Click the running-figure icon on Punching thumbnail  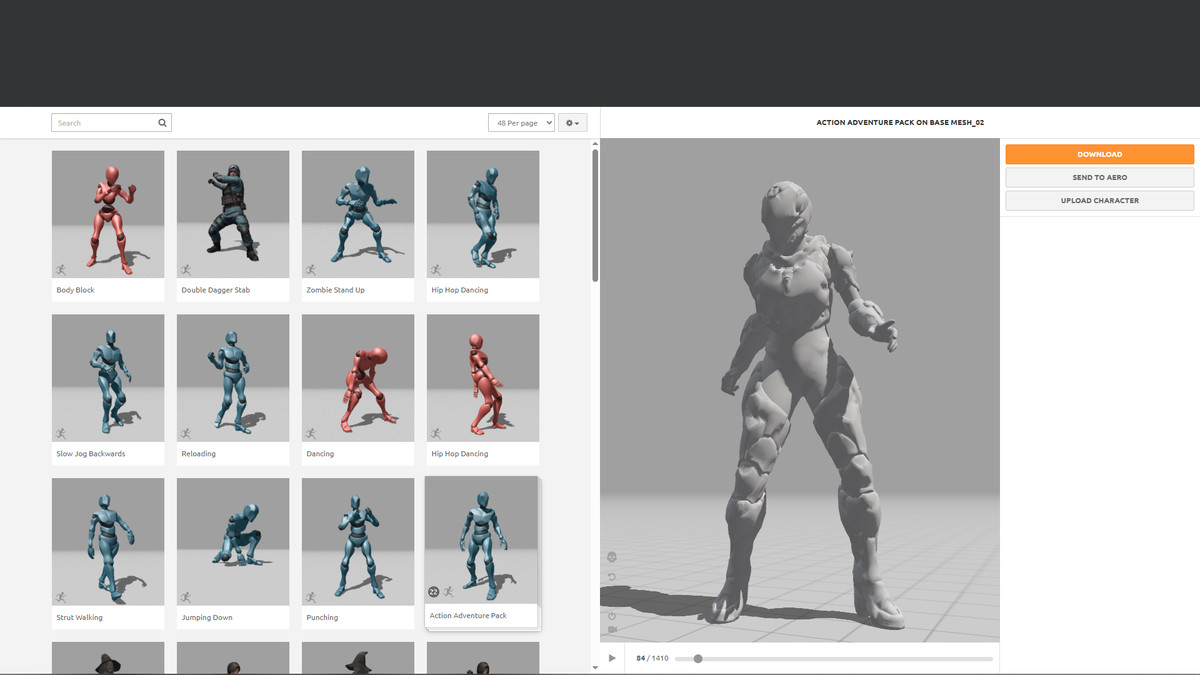(x=311, y=597)
